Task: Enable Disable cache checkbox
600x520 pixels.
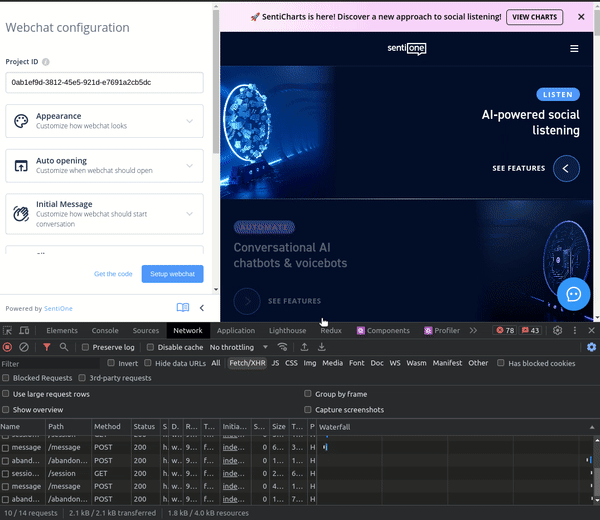Action: (150, 347)
